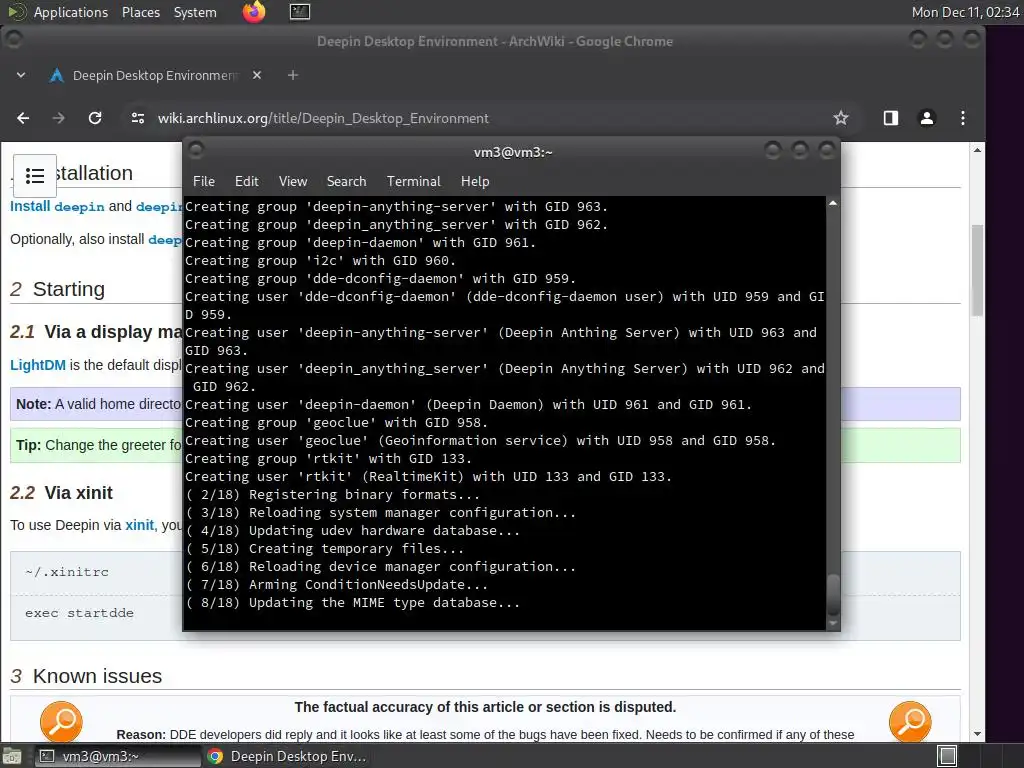Viewport: 1024px width, 768px height.
Task: Toggle the ArchWiki table of contents
Action: 35,176
